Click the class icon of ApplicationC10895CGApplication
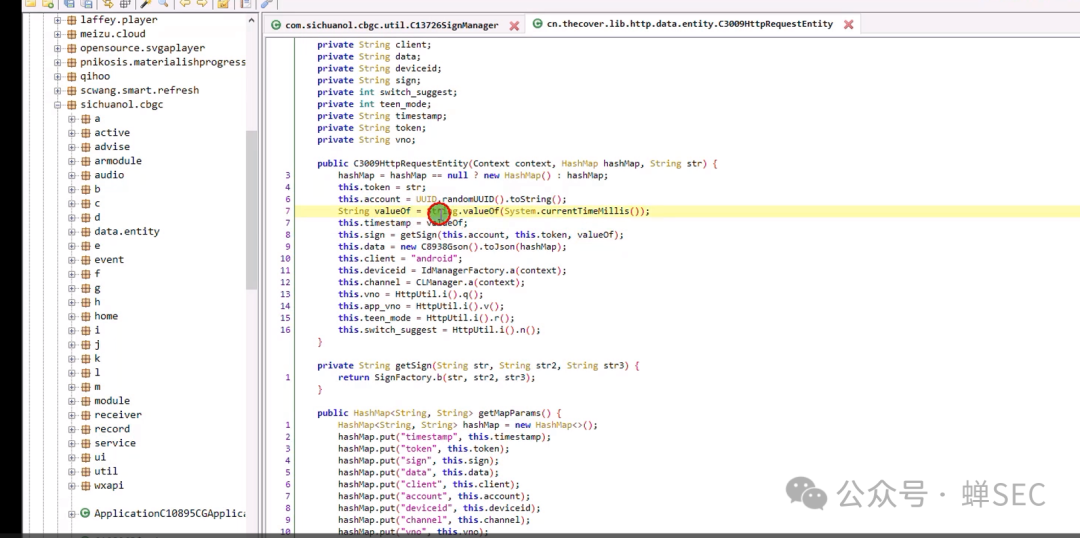 (85, 513)
